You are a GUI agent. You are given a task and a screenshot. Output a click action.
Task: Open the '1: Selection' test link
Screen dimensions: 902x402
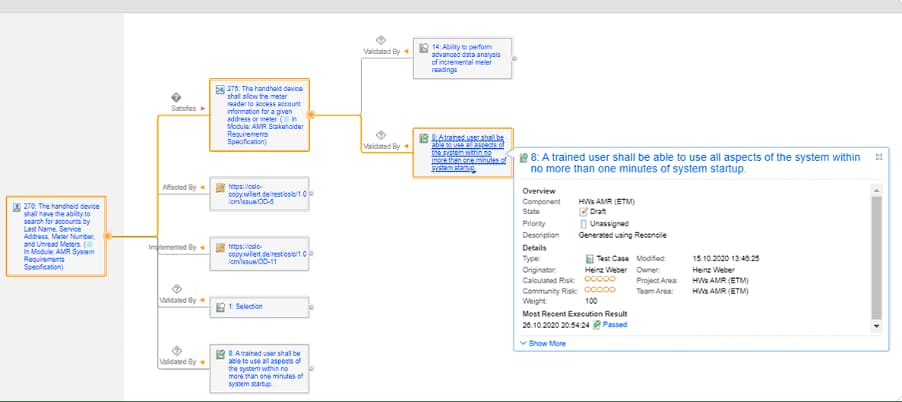point(246,307)
